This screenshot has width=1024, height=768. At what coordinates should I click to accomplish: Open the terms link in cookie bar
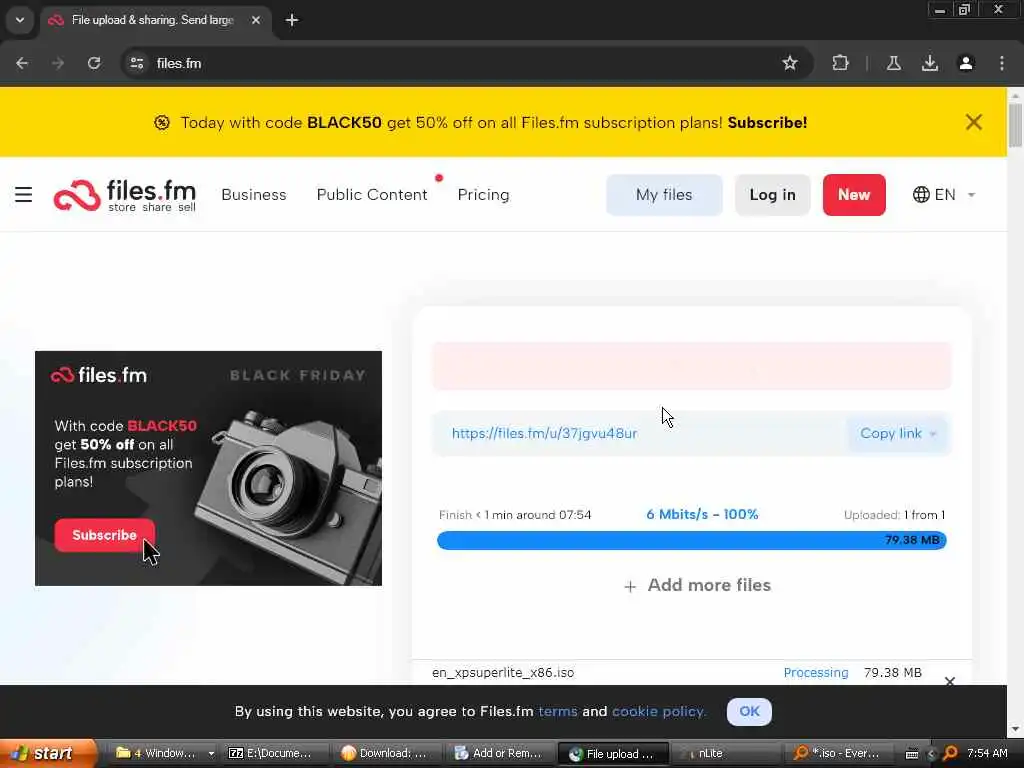[x=557, y=711]
